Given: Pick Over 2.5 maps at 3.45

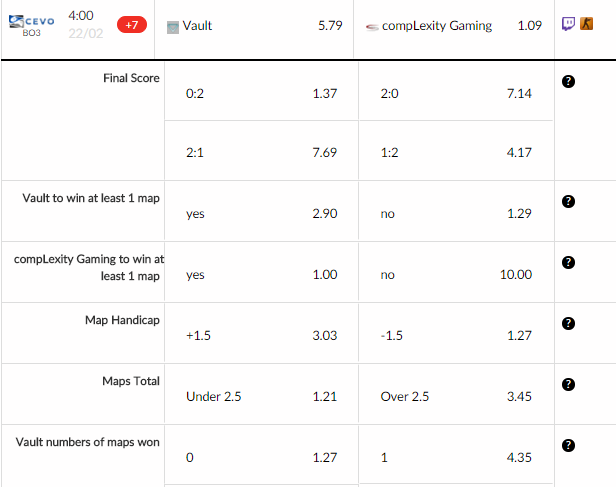Looking at the screenshot, I should tap(456, 396).
